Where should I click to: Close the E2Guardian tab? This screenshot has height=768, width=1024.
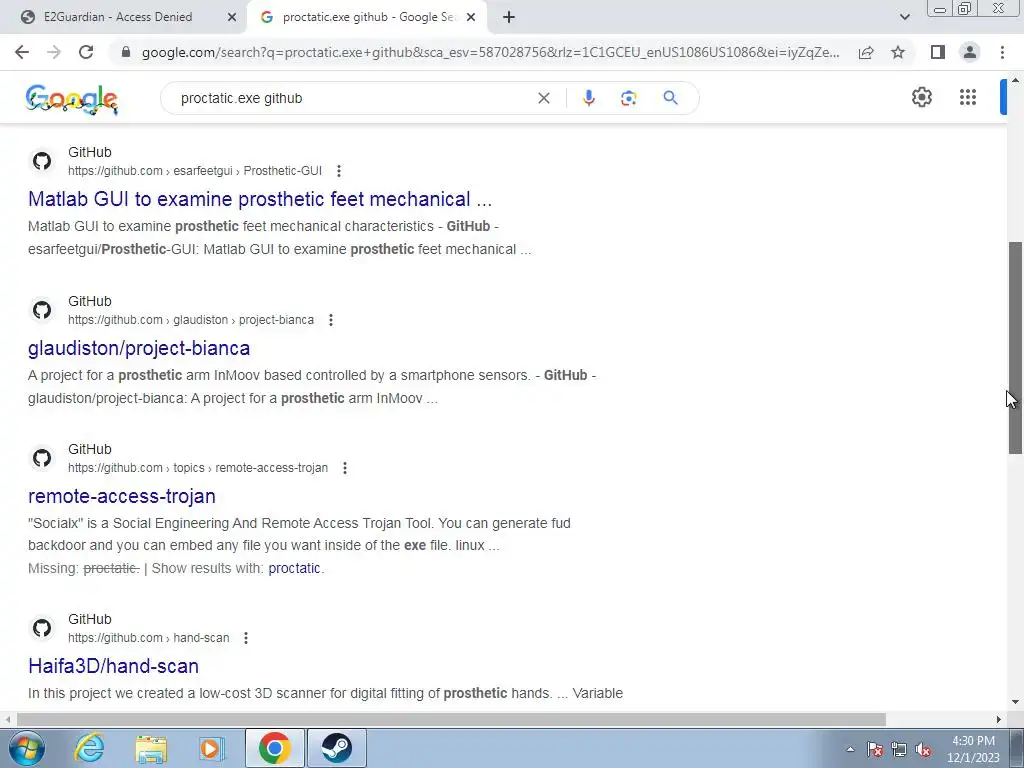pos(232,18)
